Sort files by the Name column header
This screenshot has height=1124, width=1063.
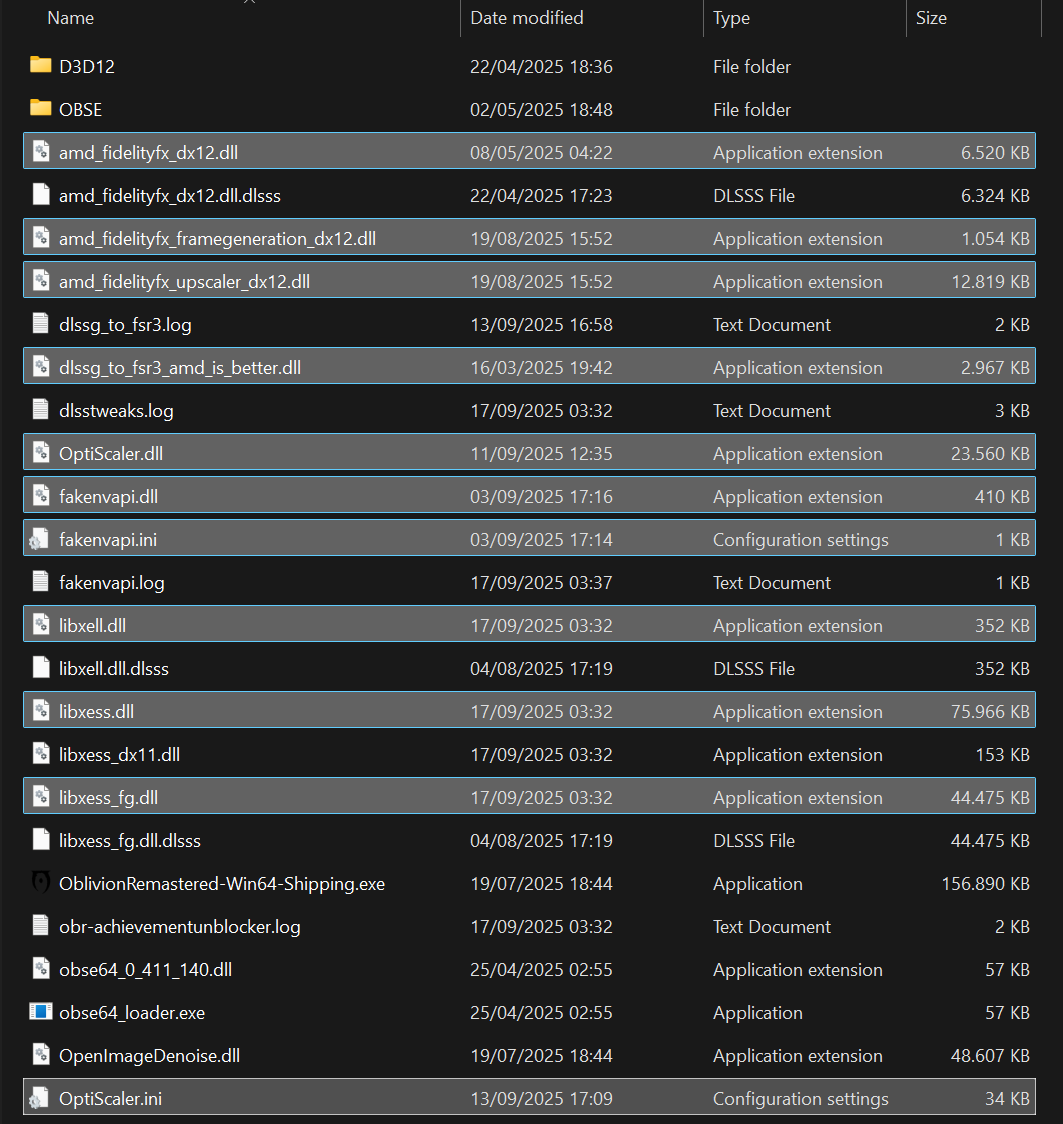coord(70,18)
